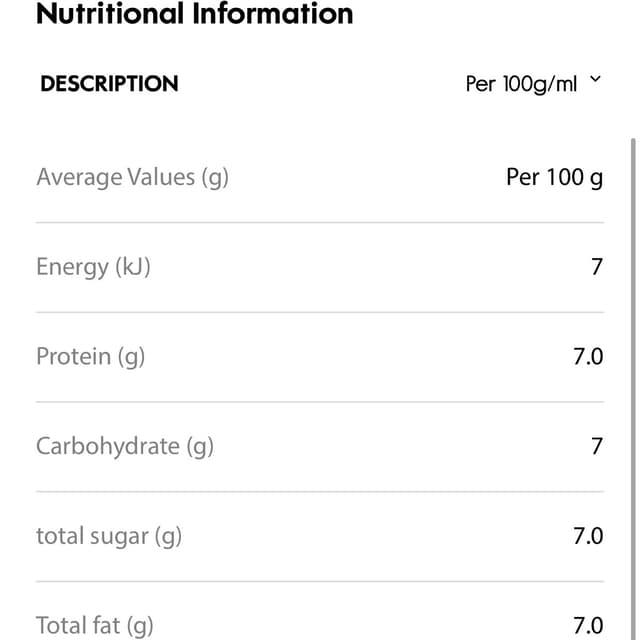
Task: Select the Total fat (g) row label
Action: (95, 626)
